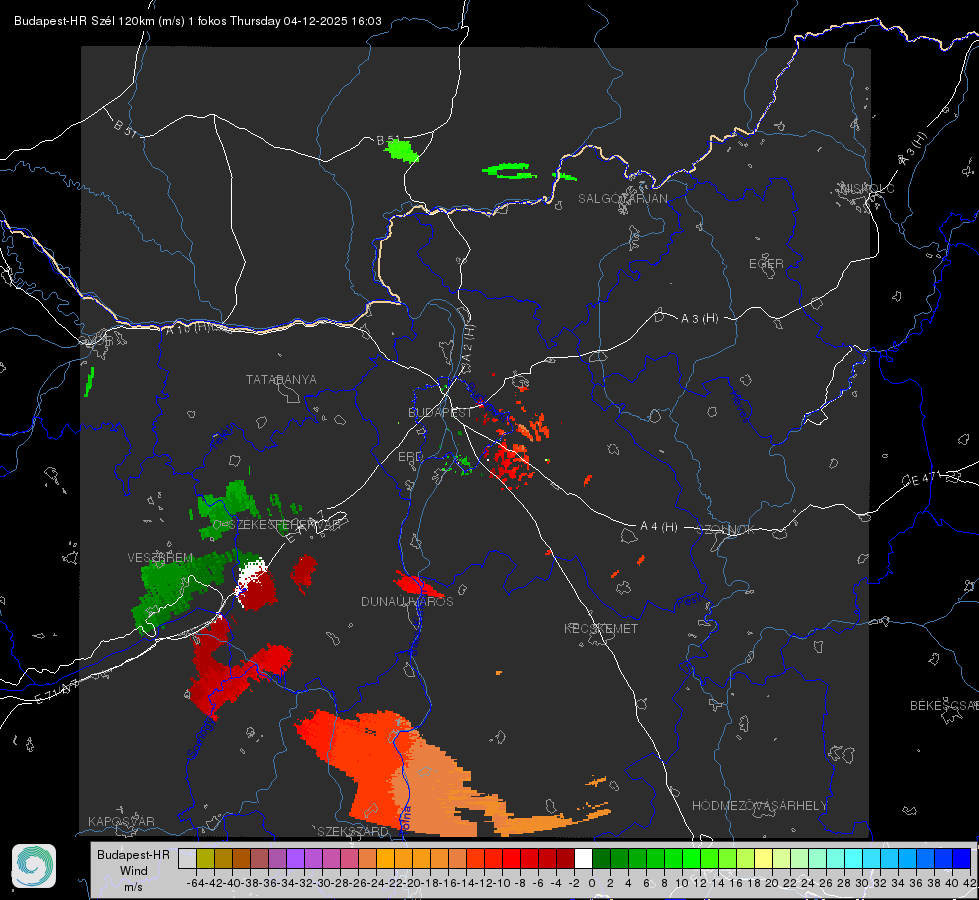
Task: Click the 0 legend scale value
Action: click(592, 883)
